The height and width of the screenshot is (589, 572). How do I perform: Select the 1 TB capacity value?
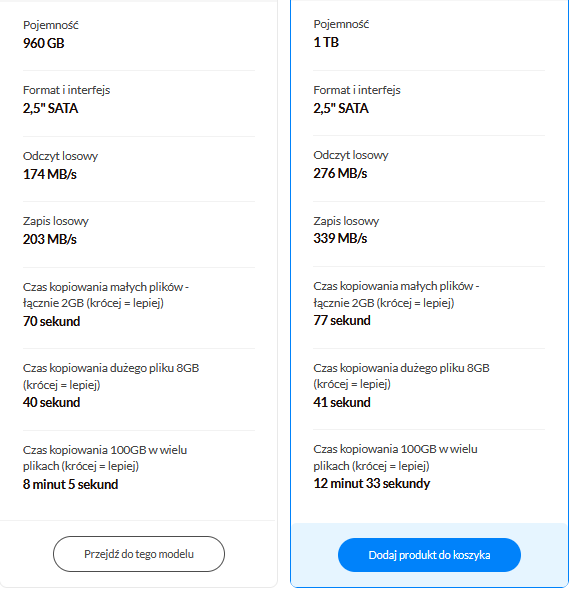pyautogui.click(x=326, y=42)
